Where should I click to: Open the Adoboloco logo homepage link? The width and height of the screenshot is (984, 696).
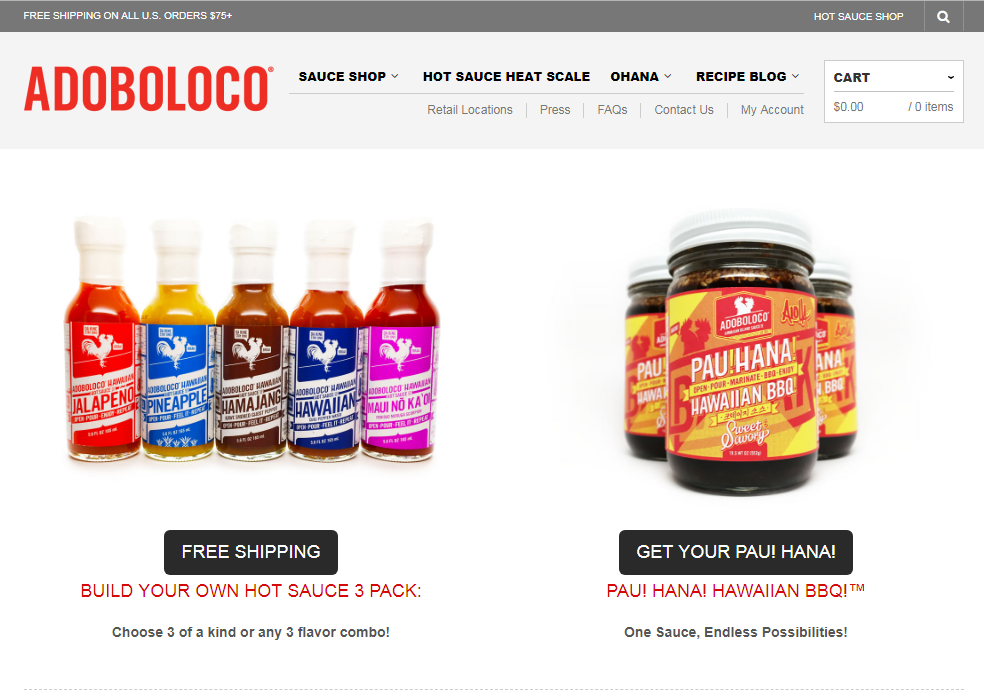(x=149, y=89)
